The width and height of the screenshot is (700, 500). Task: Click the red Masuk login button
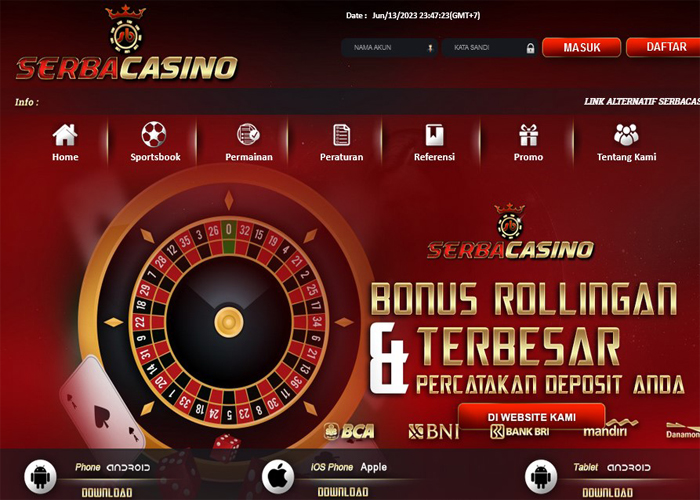point(581,47)
